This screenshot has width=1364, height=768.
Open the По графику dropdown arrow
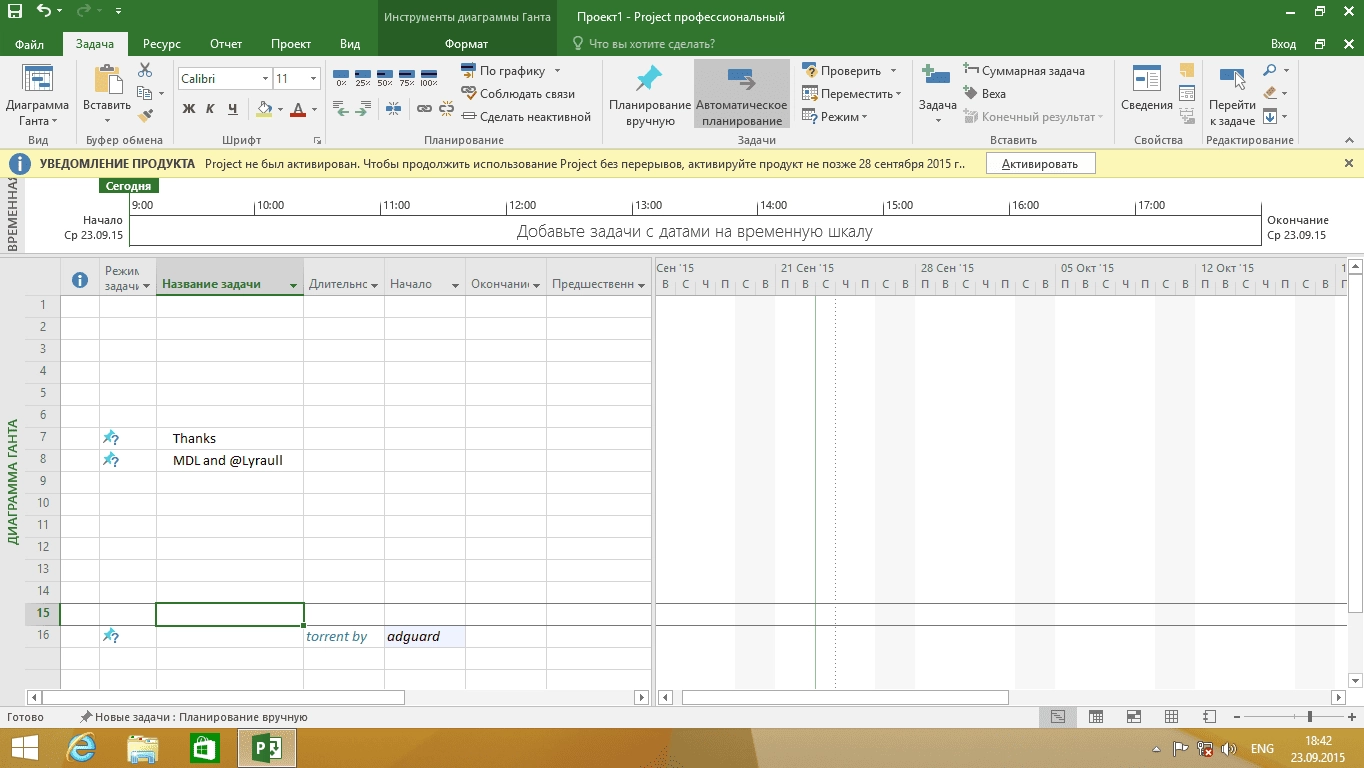click(557, 71)
